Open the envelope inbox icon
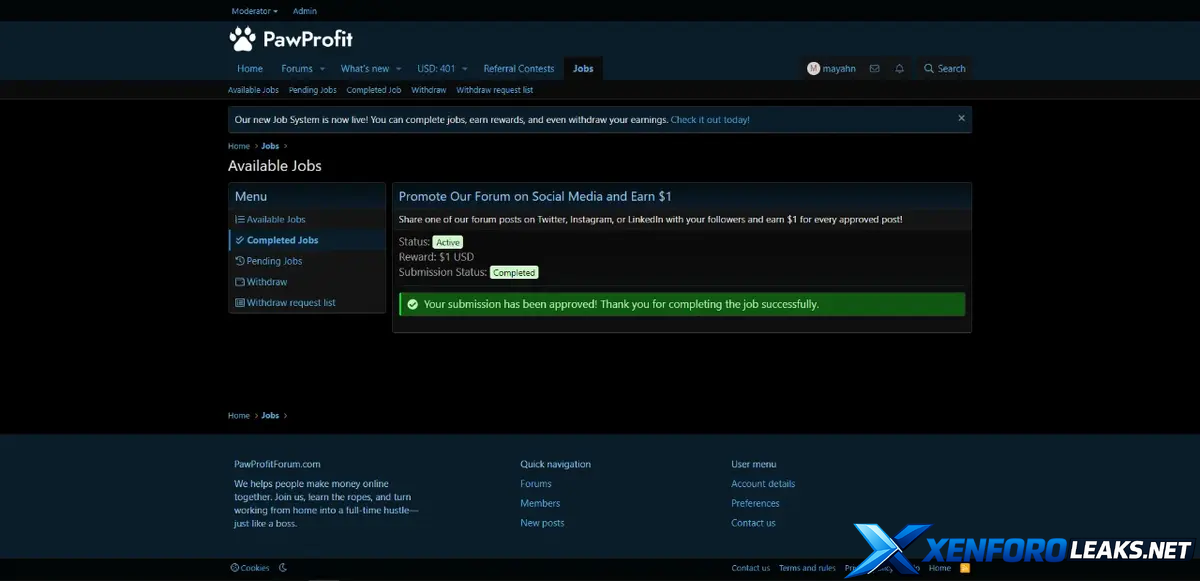Image resolution: width=1200 pixels, height=581 pixels. tap(874, 69)
